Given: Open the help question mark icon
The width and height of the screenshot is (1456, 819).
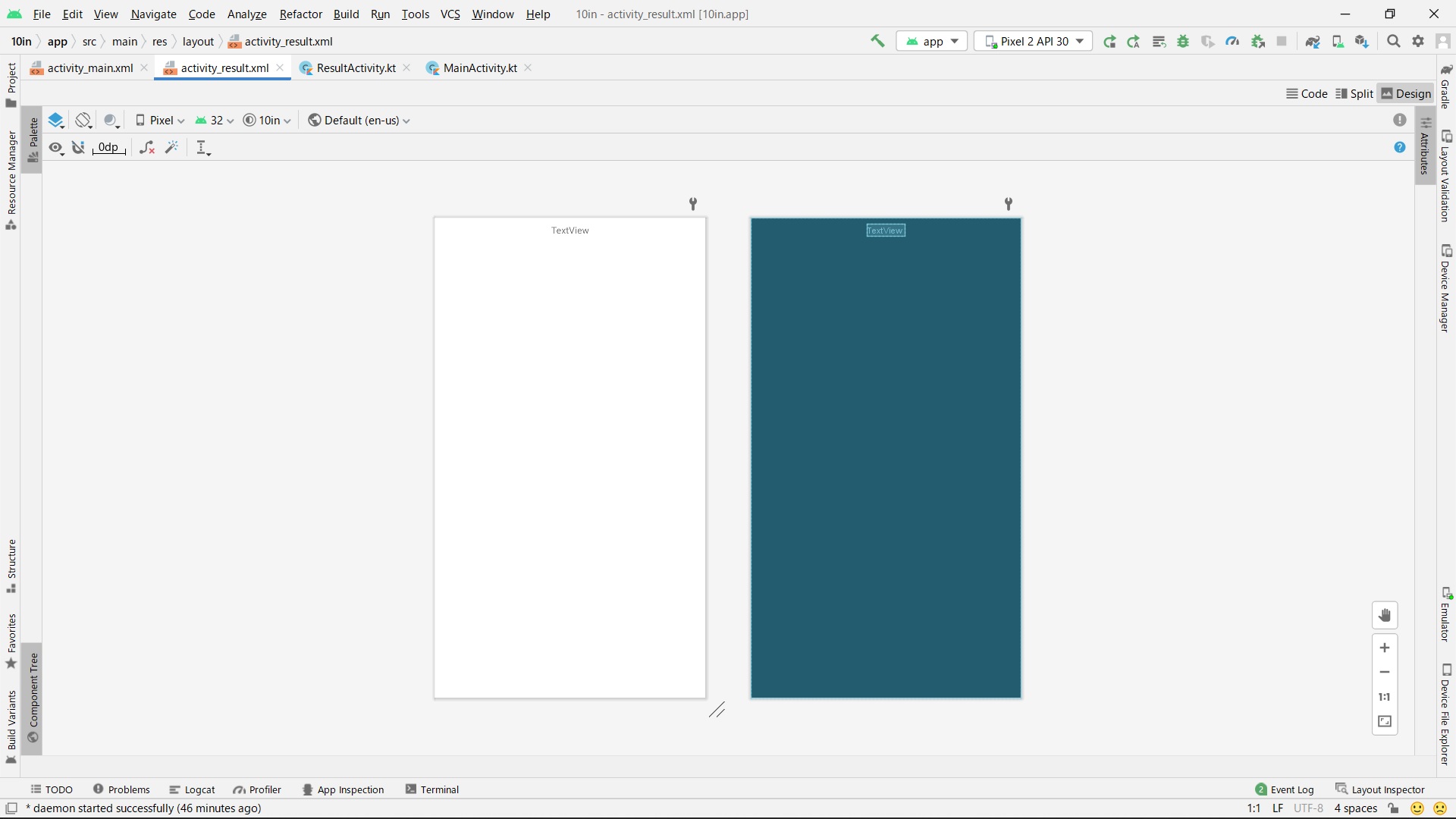Looking at the screenshot, I should 1400,147.
